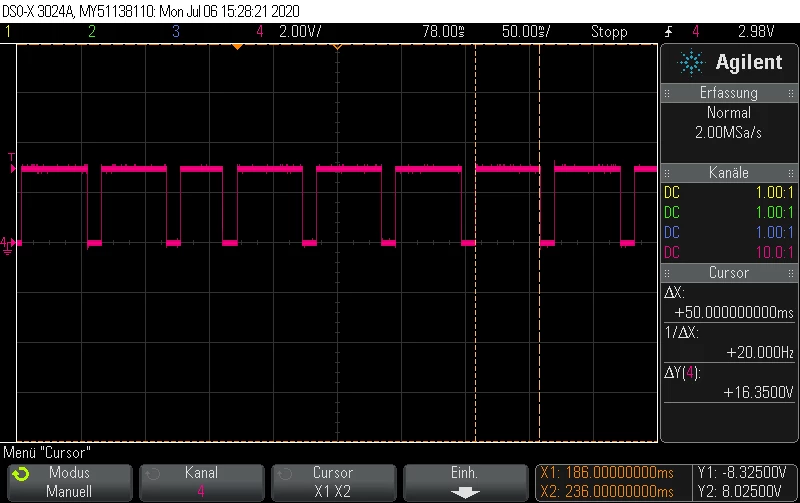This screenshot has height=503, width=800.
Task: Click the channel 4 ground level marker
Action: coord(8,245)
